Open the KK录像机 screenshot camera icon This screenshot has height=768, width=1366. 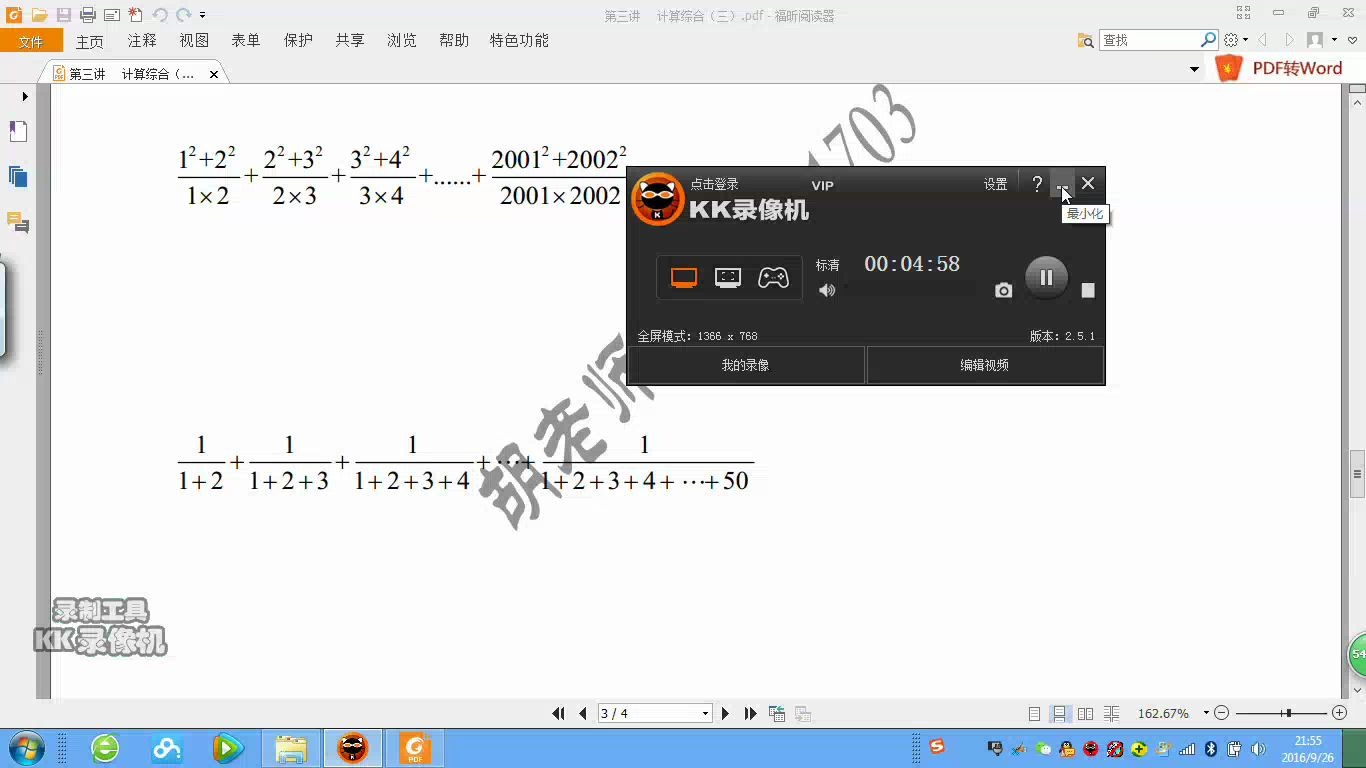pos(1003,290)
